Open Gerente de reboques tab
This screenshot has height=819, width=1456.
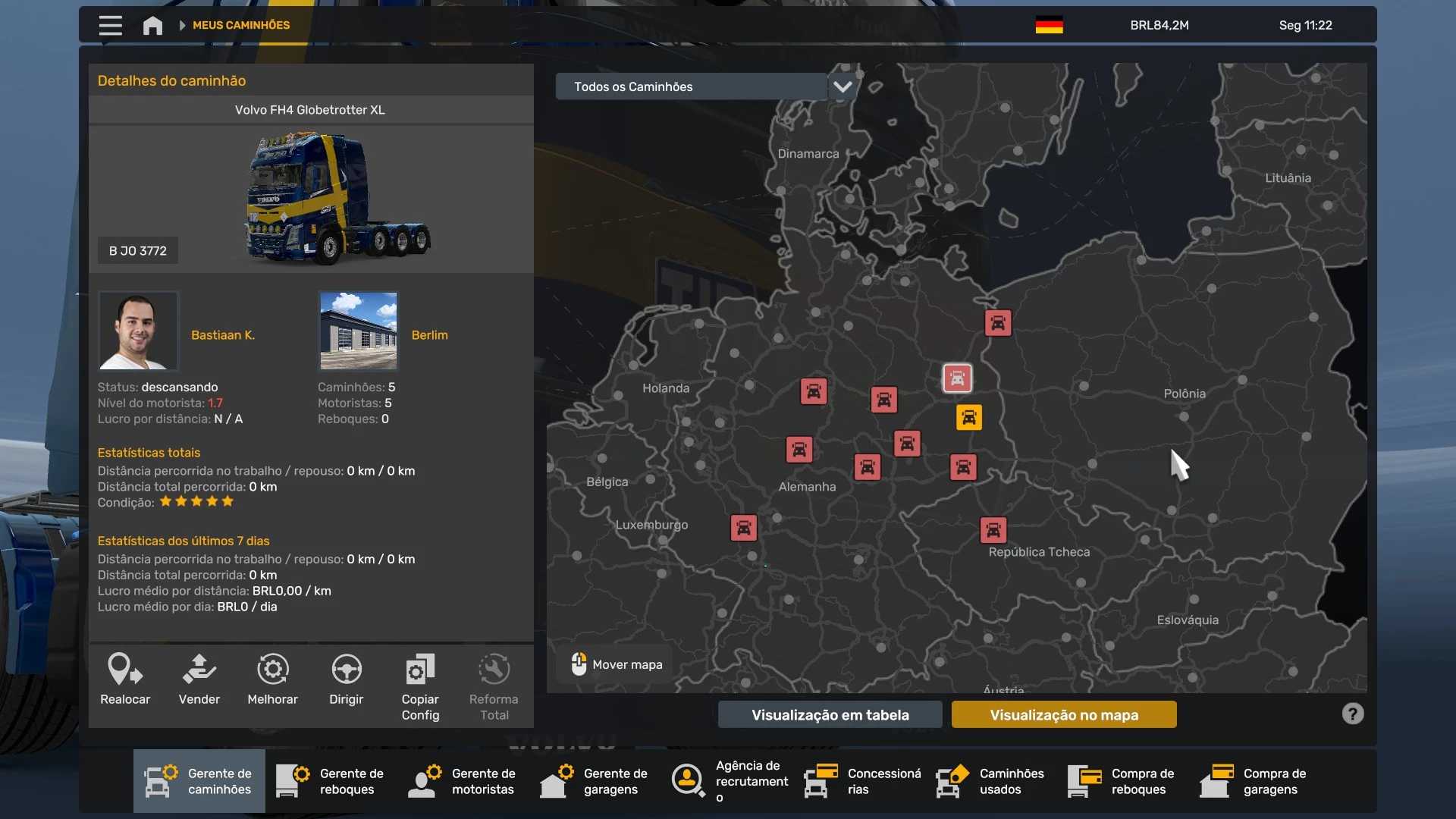(x=331, y=781)
